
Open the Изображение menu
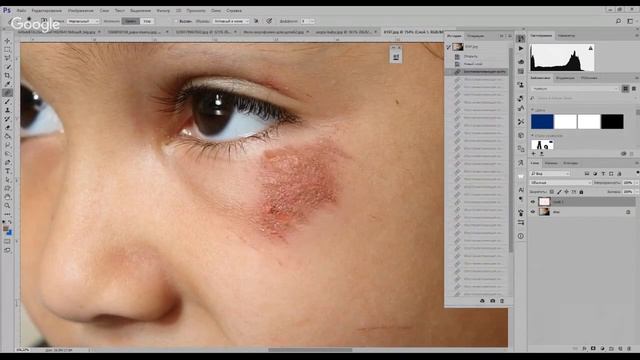point(80,11)
